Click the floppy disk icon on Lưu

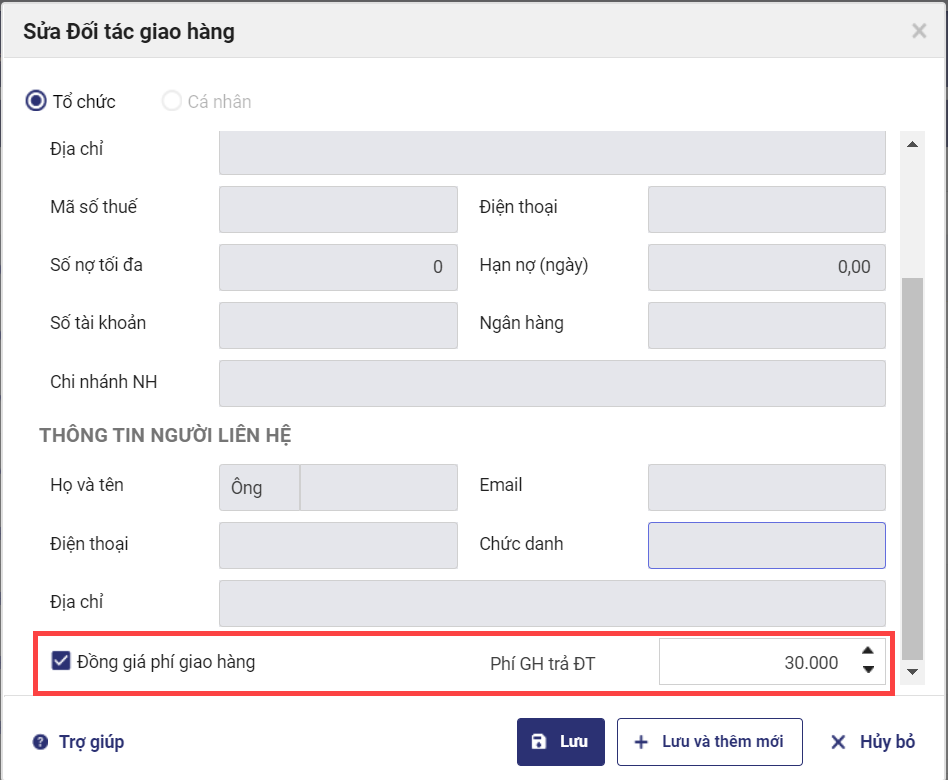click(539, 742)
